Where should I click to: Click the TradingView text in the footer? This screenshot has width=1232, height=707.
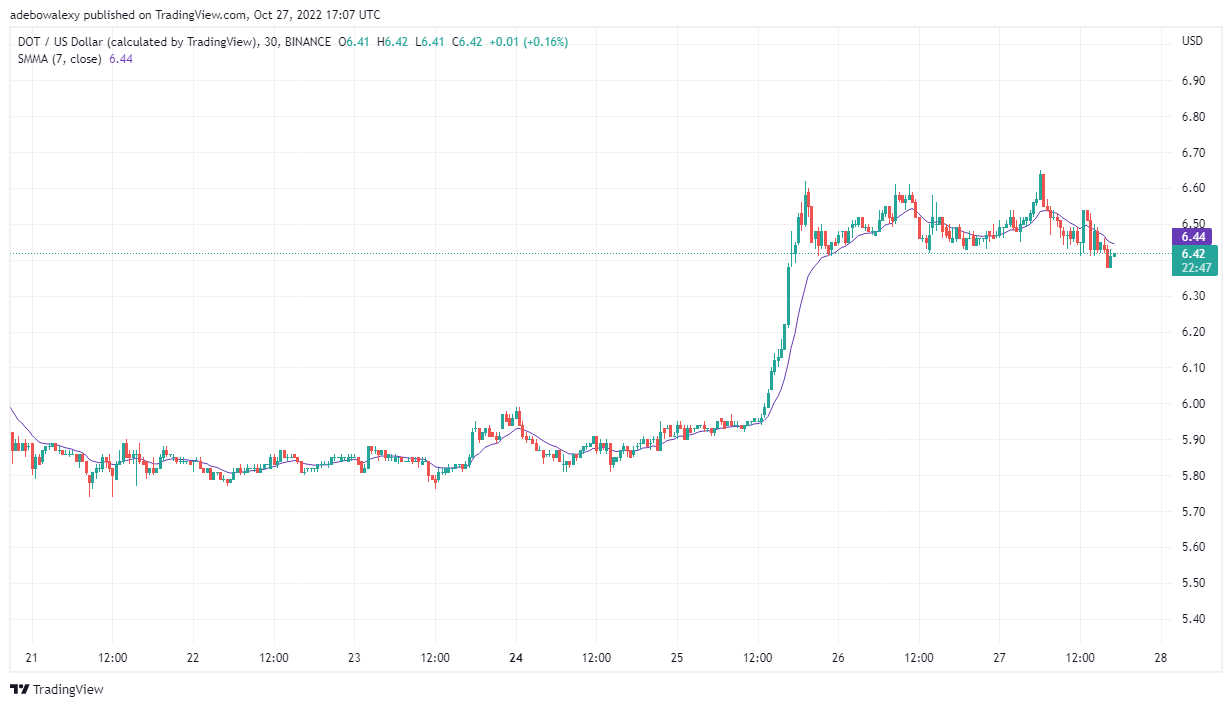69,690
